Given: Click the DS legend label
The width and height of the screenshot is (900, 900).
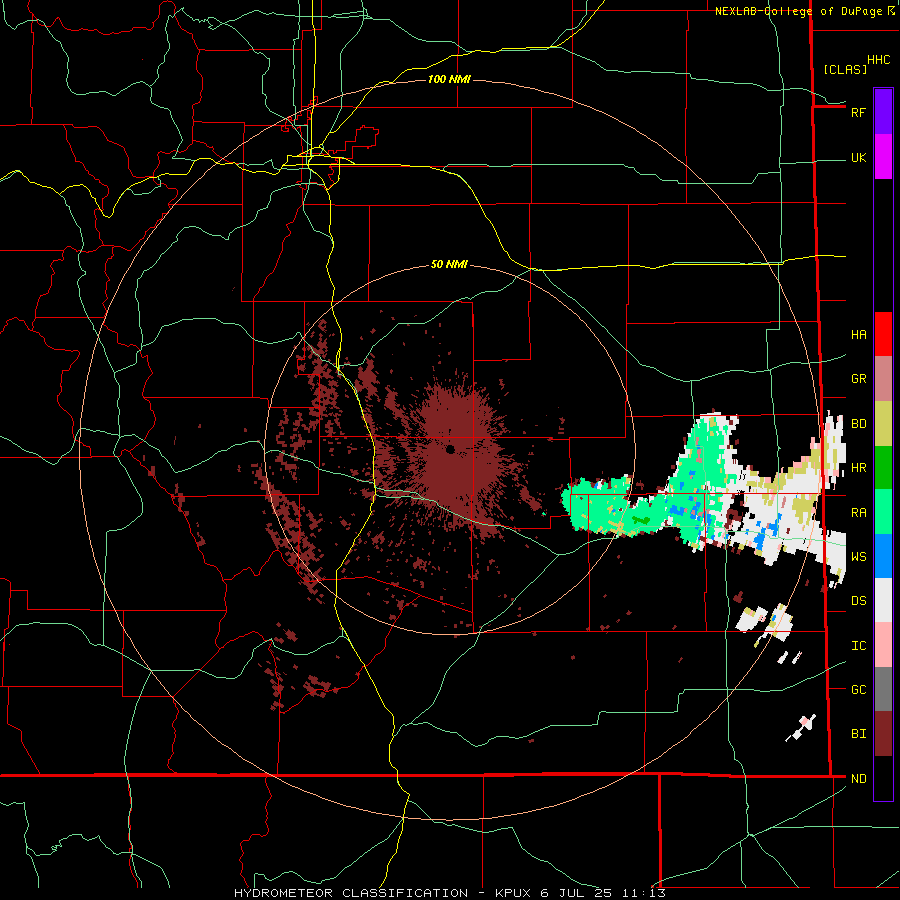Looking at the screenshot, I should (858, 600).
